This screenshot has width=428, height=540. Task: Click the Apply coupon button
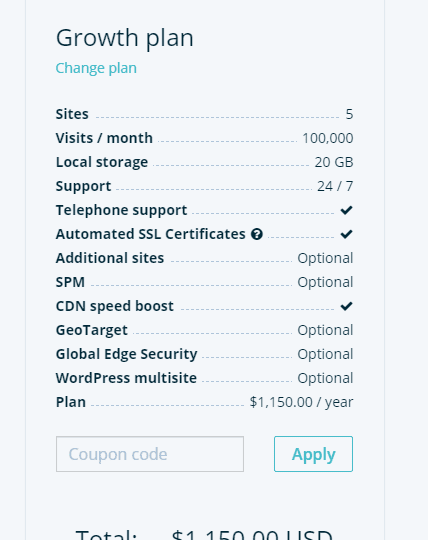313,454
